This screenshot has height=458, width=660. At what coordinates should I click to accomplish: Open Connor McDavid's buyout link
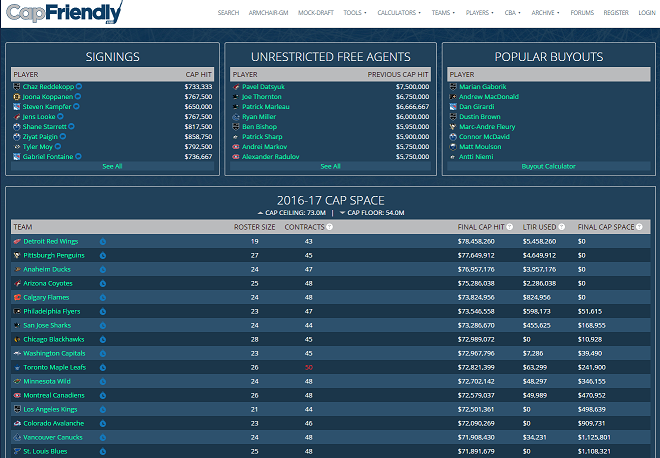(484, 137)
